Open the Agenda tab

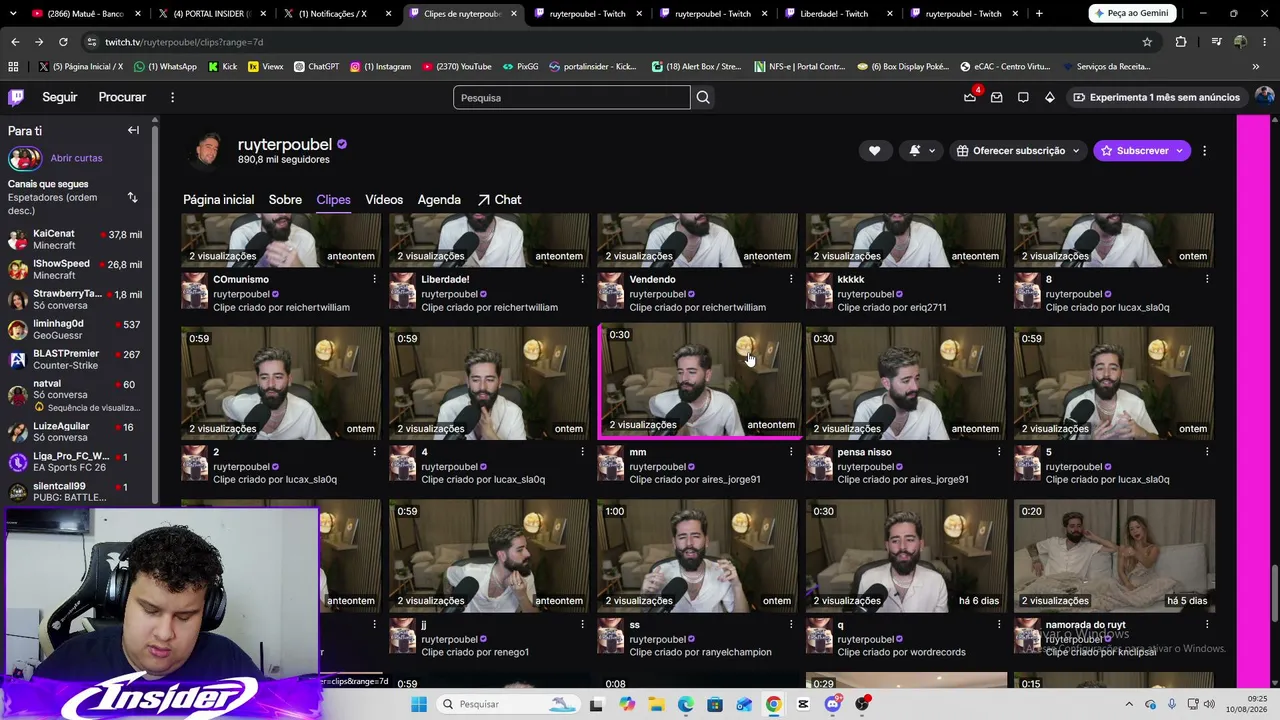click(439, 200)
